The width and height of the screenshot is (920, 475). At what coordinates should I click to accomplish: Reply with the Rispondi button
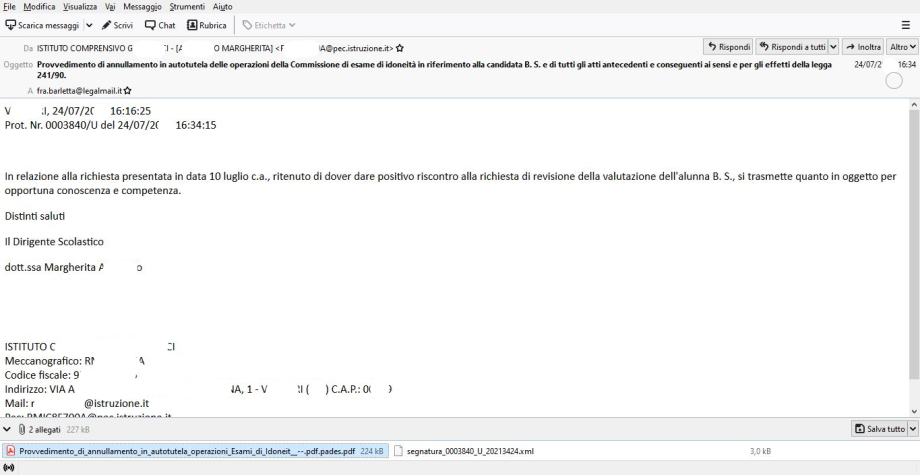(728, 46)
